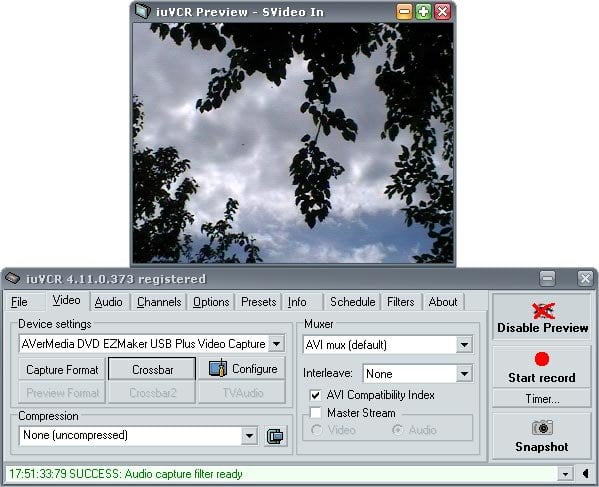Enable the Master Stream checkbox

[x=315, y=413]
